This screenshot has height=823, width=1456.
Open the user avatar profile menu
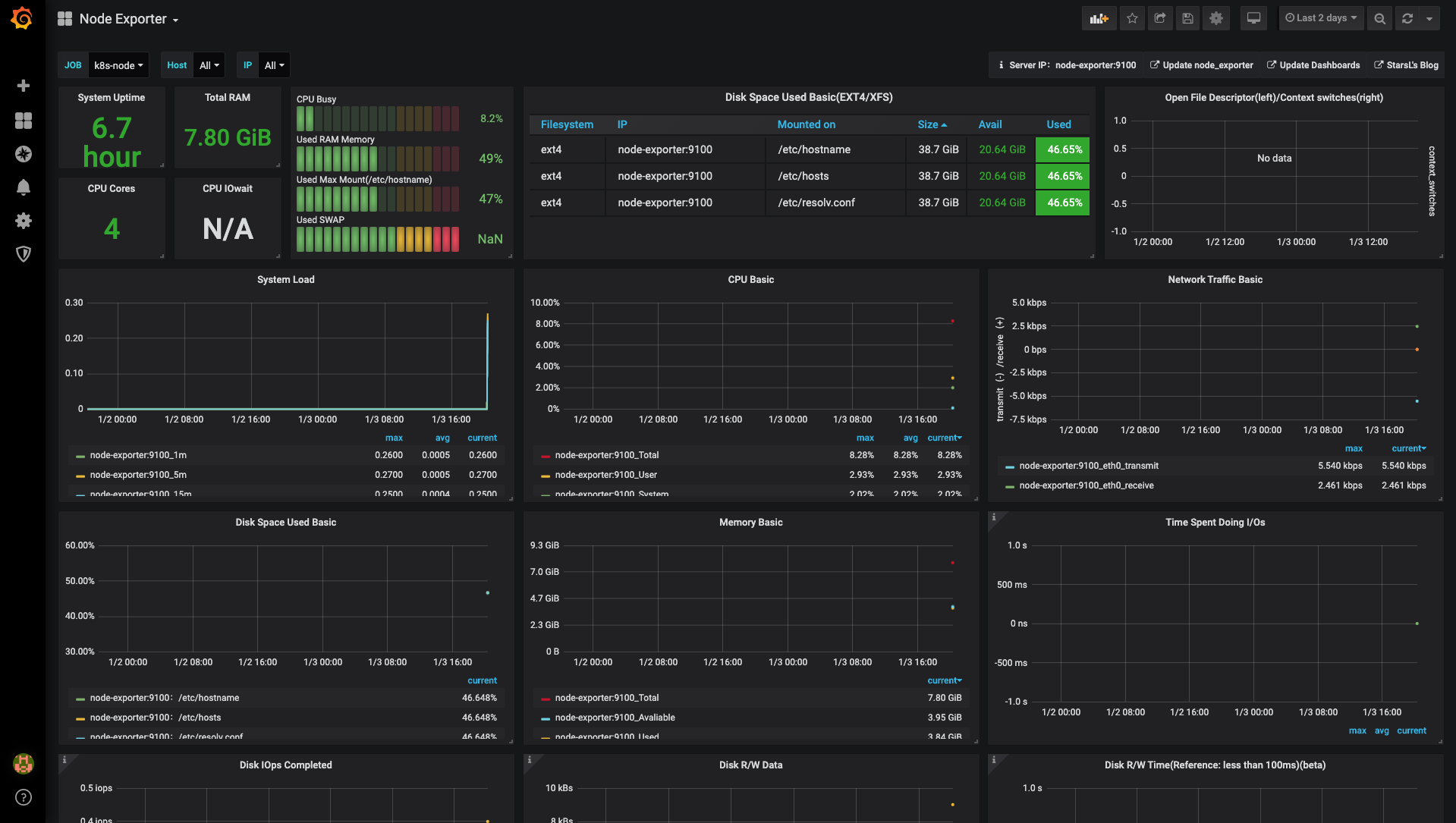coord(24,764)
